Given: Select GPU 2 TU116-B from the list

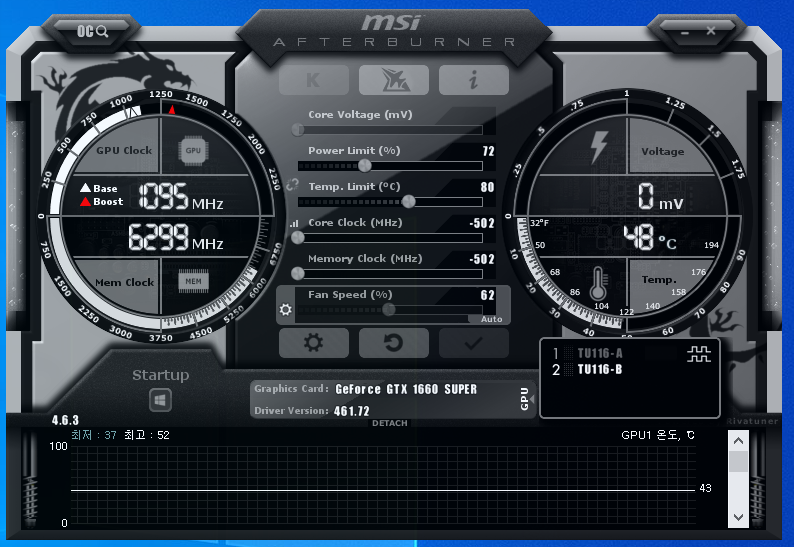Looking at the screenshot, I should [588, 369].
